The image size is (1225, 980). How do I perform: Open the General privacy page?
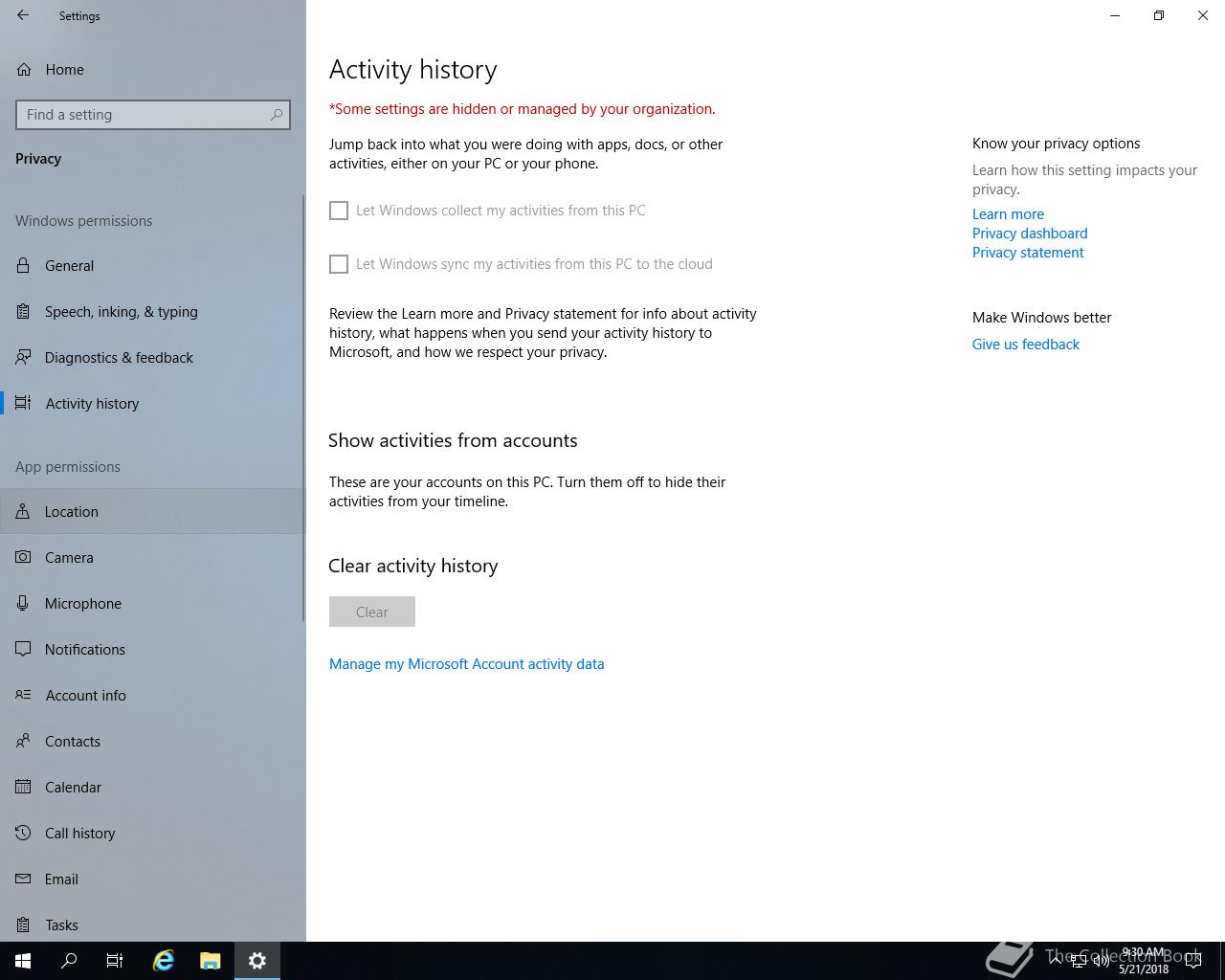click(x=153, y=265)
